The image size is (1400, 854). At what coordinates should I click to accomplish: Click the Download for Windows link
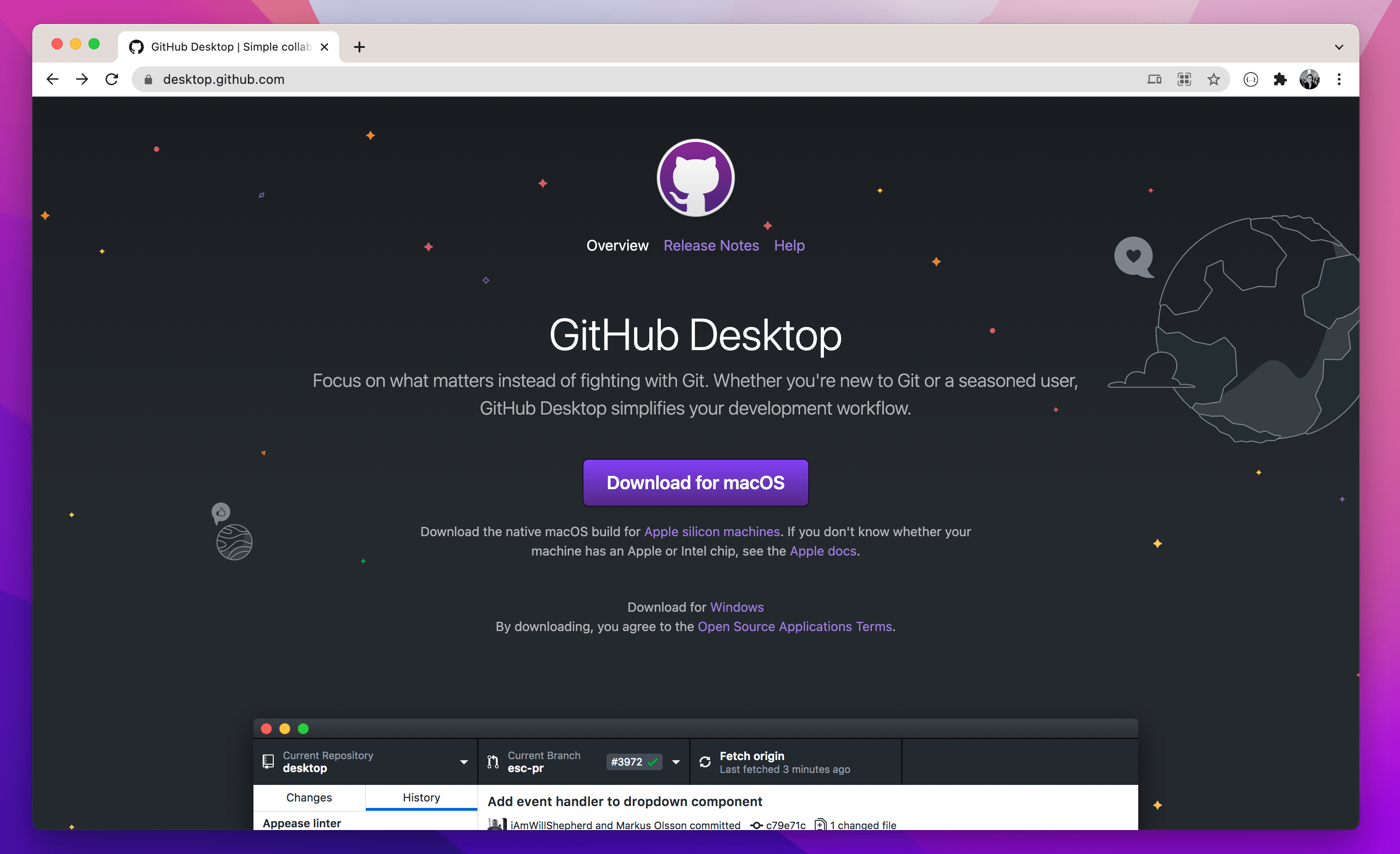pos(737,606)
